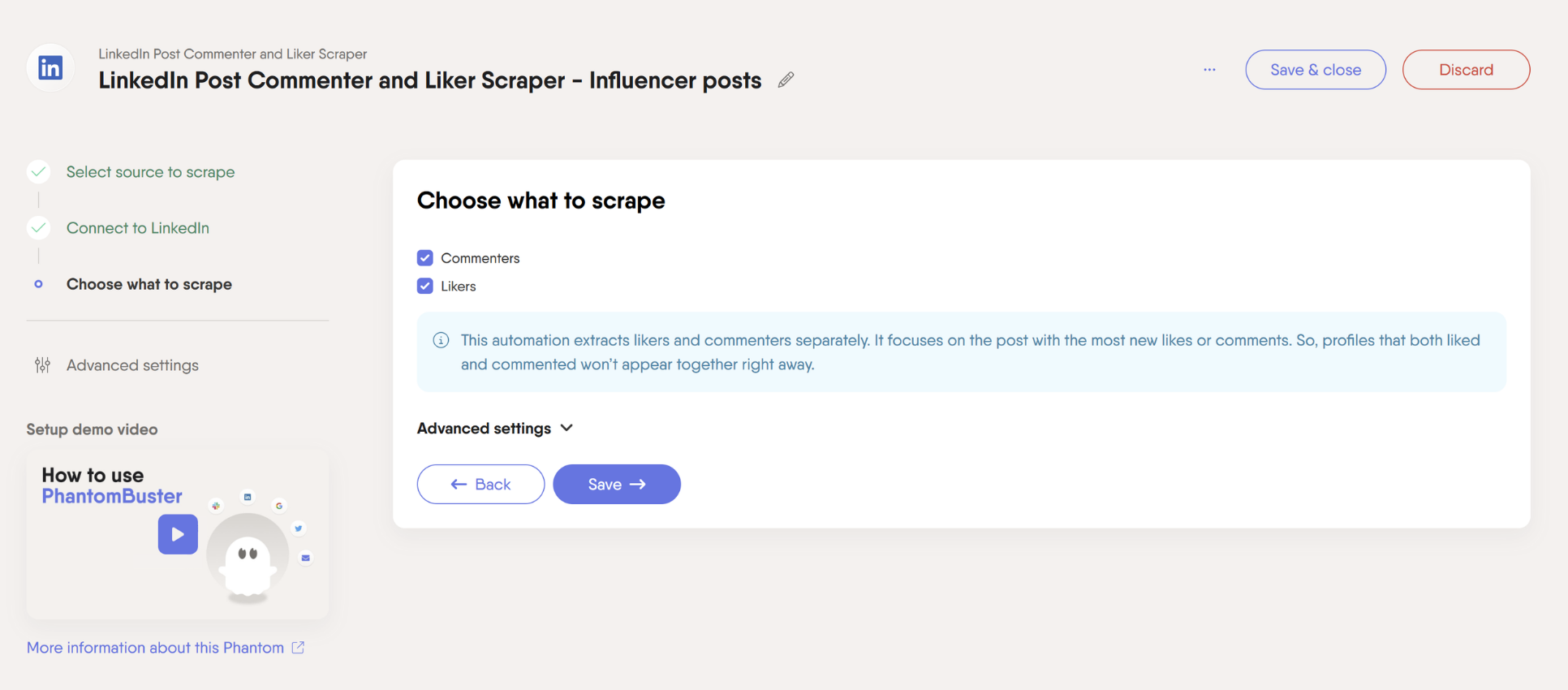This screenshot has width=1568, height=690.
Task: Uncheck the Commenters checkbox
Action: tap(424, 258)
